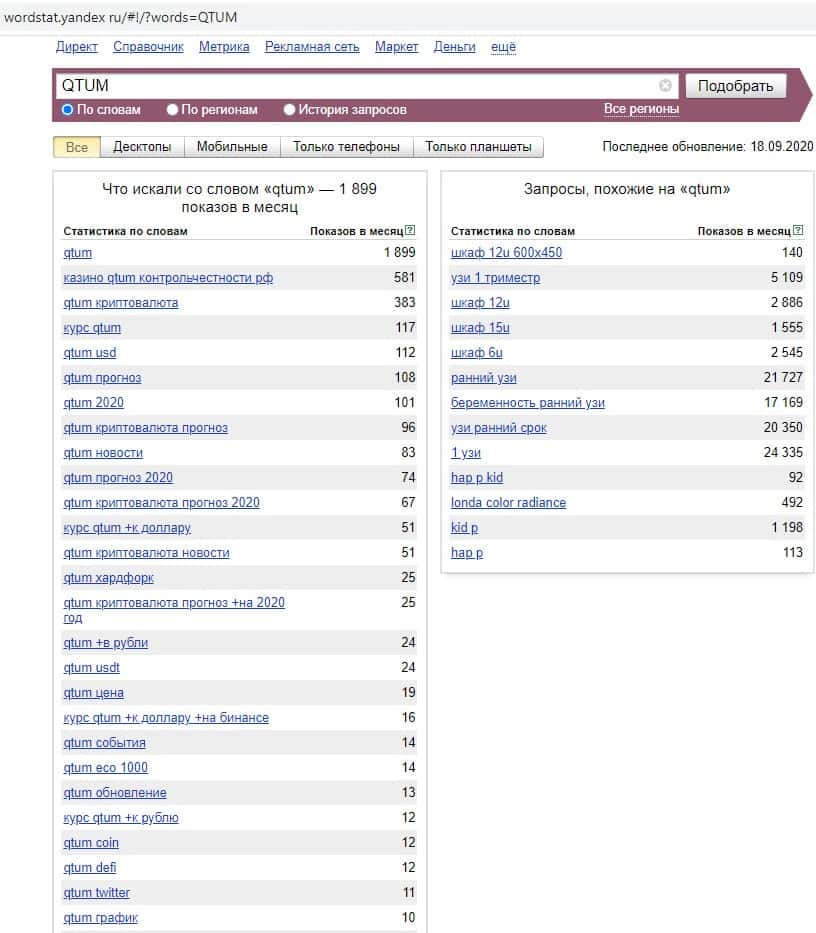
Task: Select the «Только телефоны» tab
Action: [346, 147]
